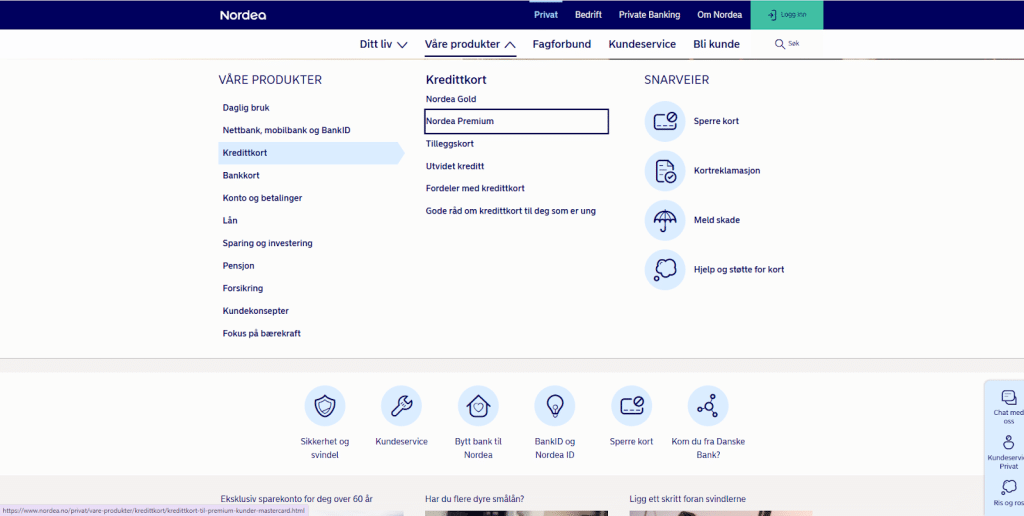Collapse the Våre produkter menu
The image size is (1024, 516).
click(x=469, y=44)
